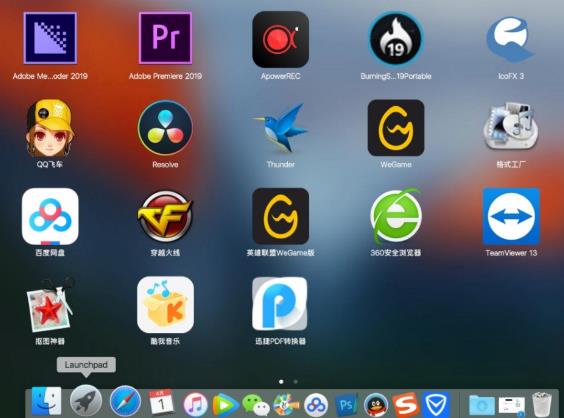Open the blue folder in the Dock
This screenshot has height=418, width=564.
(482, 405)
